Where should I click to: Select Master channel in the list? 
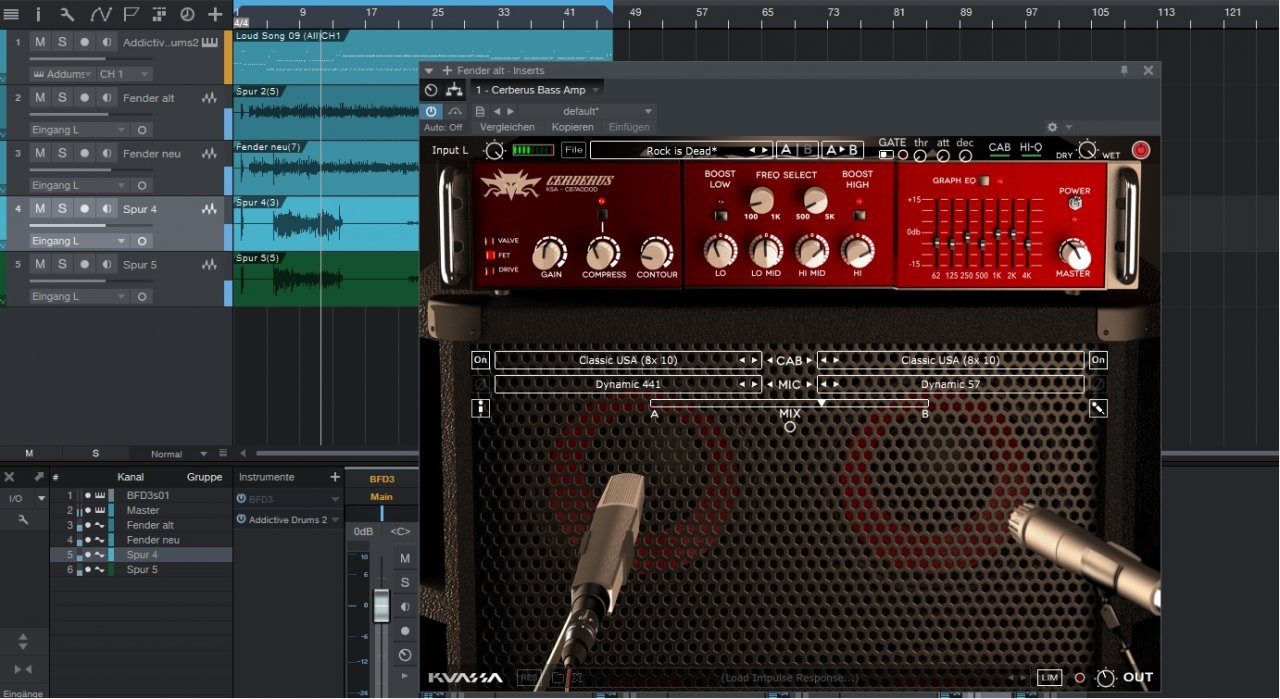(x=141, y=510)
